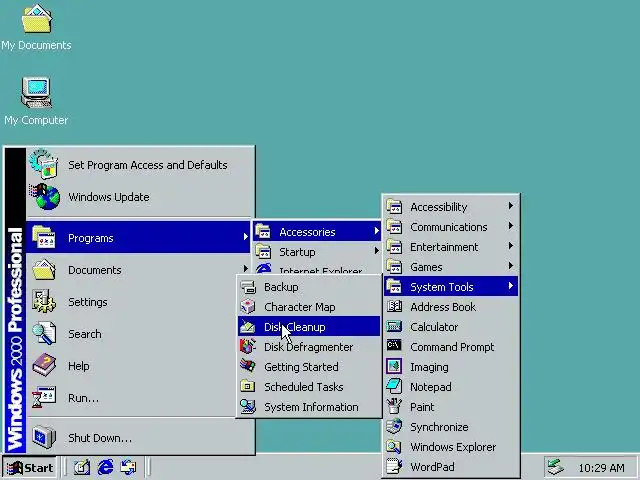Expand the Games submenu arrow
The height and width of the screenshot is (480, 640).
(511, 266)
